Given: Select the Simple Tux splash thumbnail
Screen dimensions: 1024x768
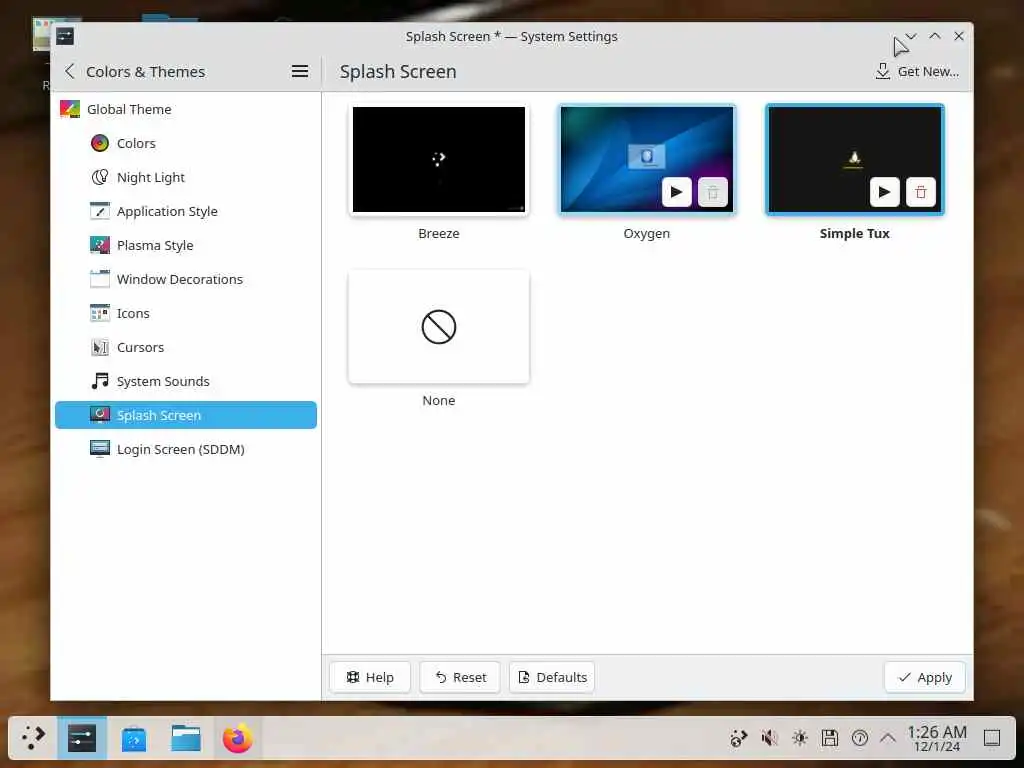Looking at the screenshot, I should pyautogui.click(x=854, y=159).
